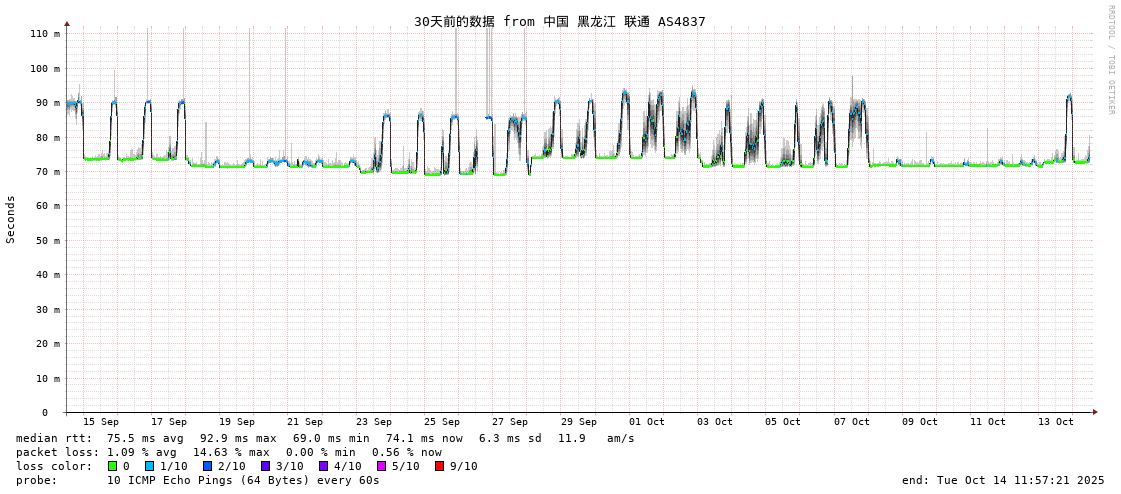Click the "29 Sep" date label

tap(578, 422)
